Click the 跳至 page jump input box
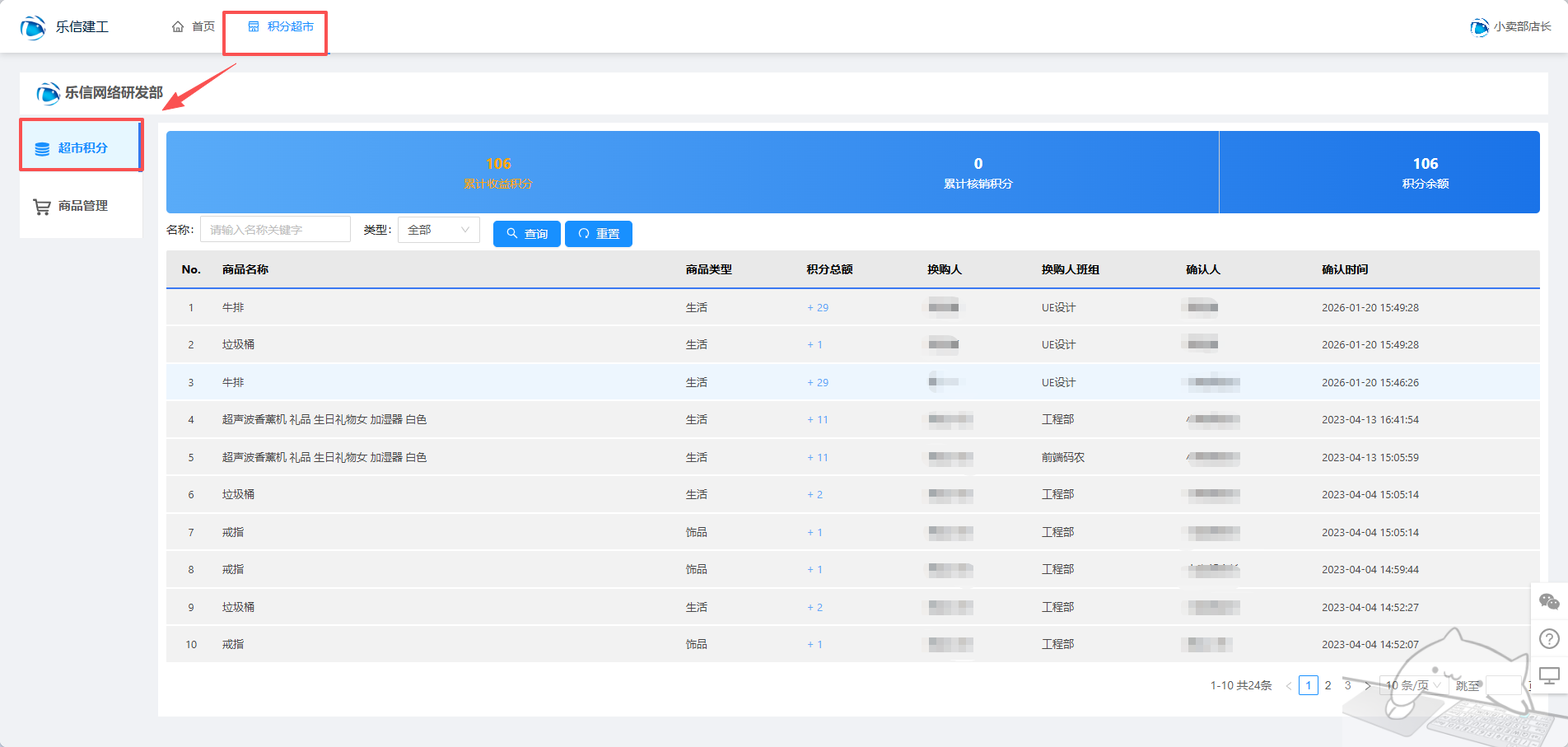This screenshot has width=1568, height=747. tap(1503, 685)
